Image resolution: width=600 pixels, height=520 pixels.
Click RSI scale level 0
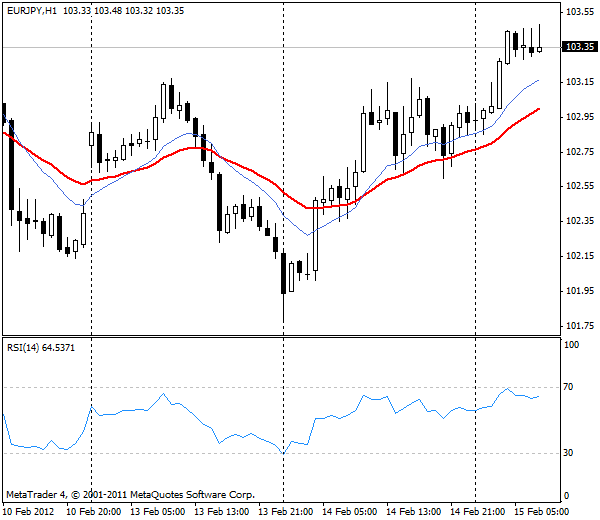567,496
